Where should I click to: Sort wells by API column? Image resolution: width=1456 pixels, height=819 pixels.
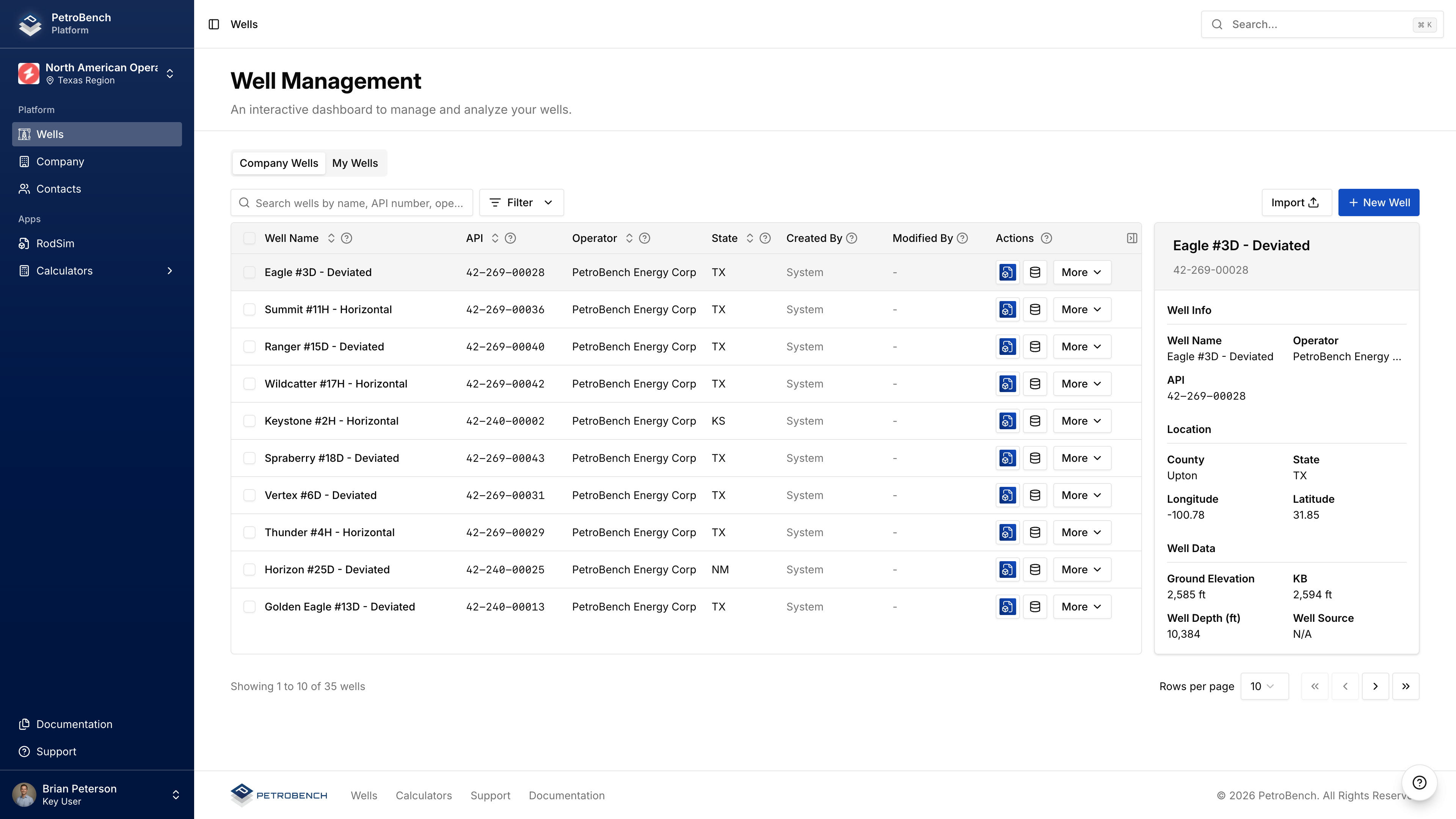pyautogui.click(x=494, y=238)
